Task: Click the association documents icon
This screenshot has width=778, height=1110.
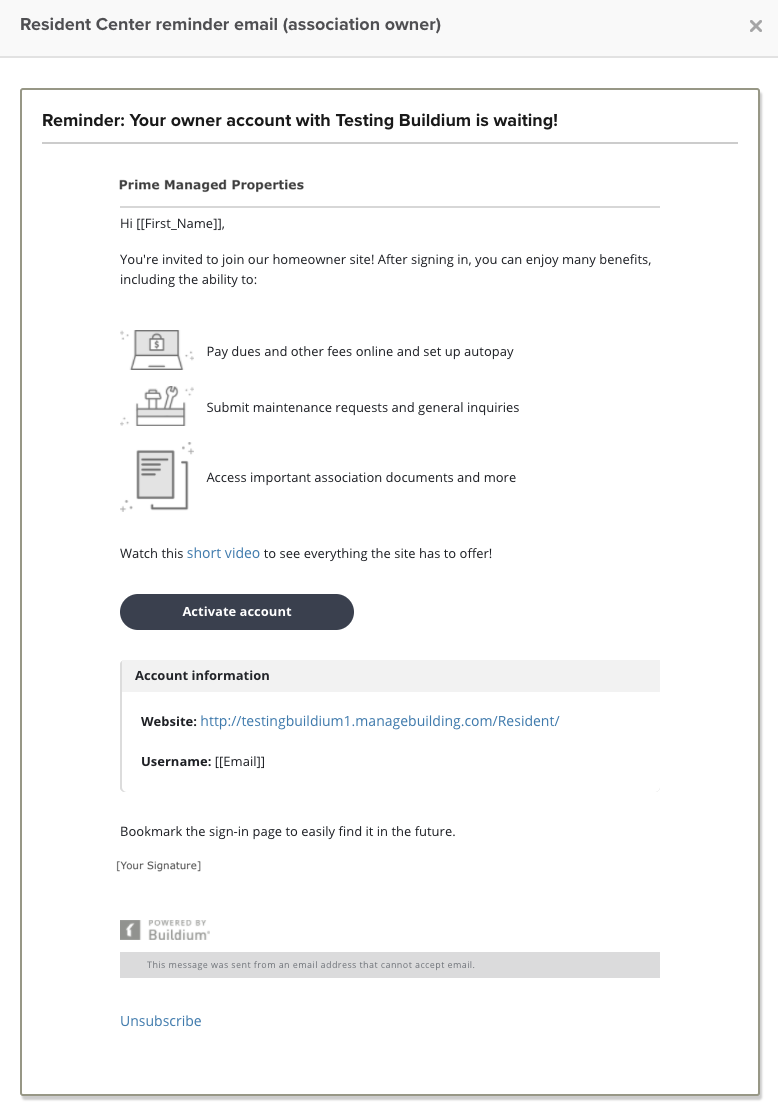Action: point(157,476)
